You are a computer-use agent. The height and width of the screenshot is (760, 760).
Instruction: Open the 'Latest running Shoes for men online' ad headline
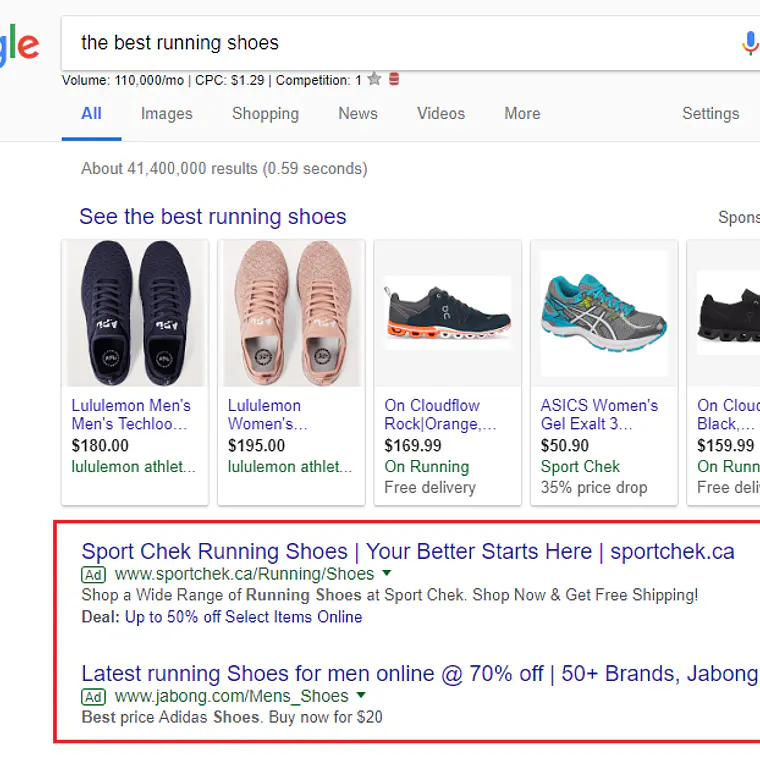pos(419,674)
